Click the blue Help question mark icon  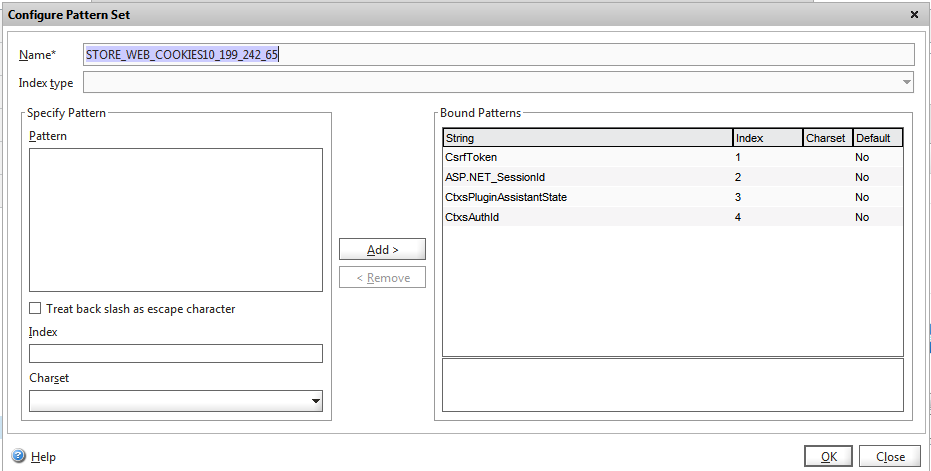(x=18, y=457)
